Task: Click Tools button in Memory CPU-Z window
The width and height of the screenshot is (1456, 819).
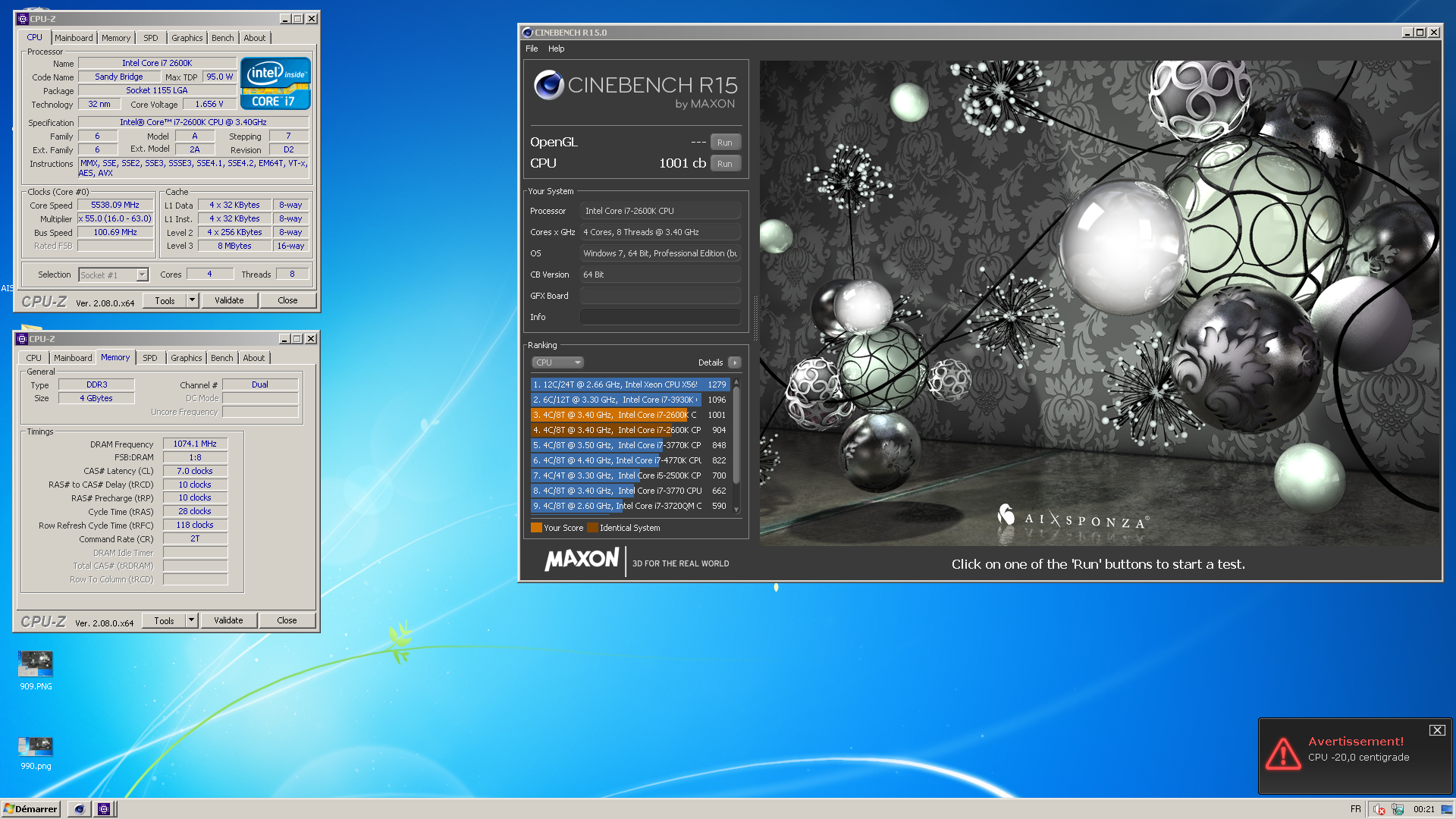Action: point(164,620)
